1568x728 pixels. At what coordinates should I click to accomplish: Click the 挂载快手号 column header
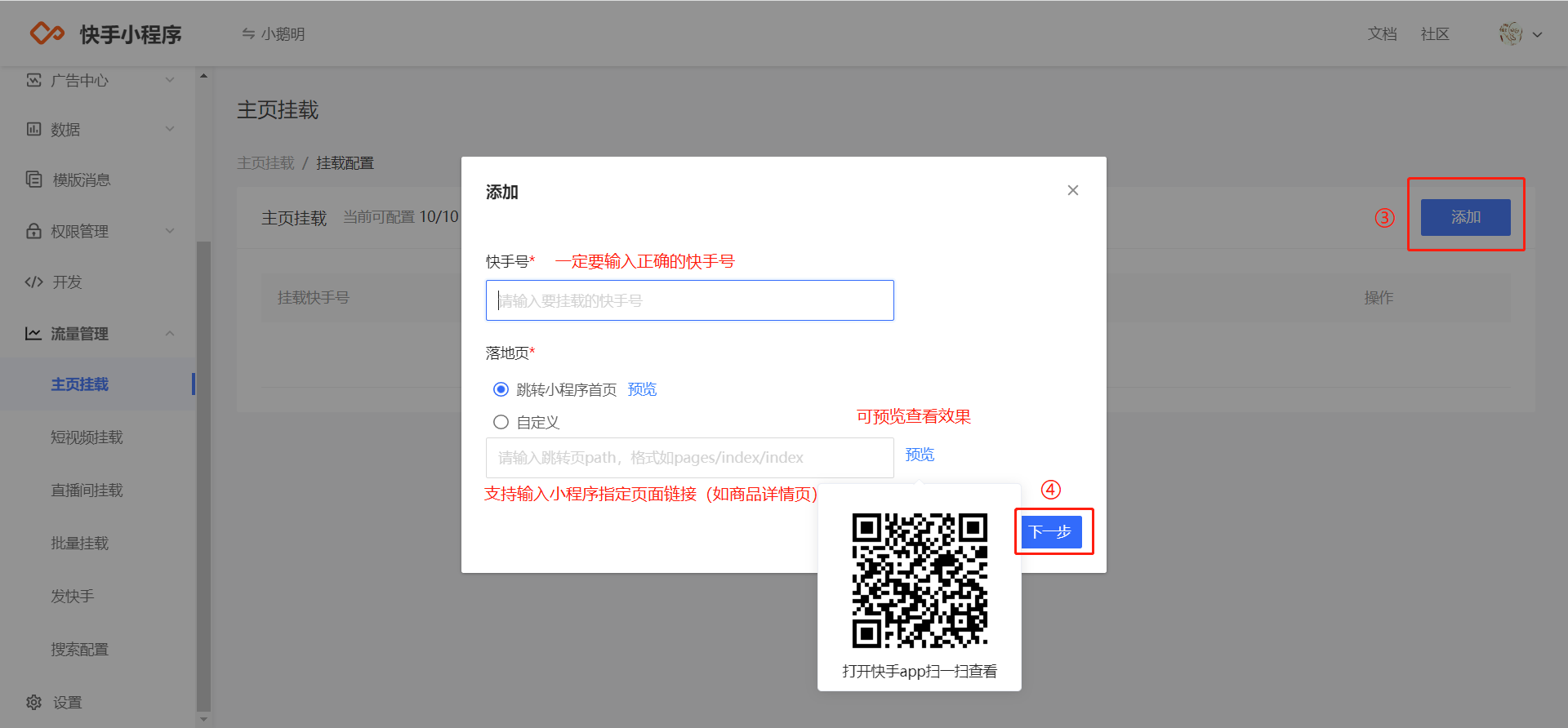[x=314, y=298]
